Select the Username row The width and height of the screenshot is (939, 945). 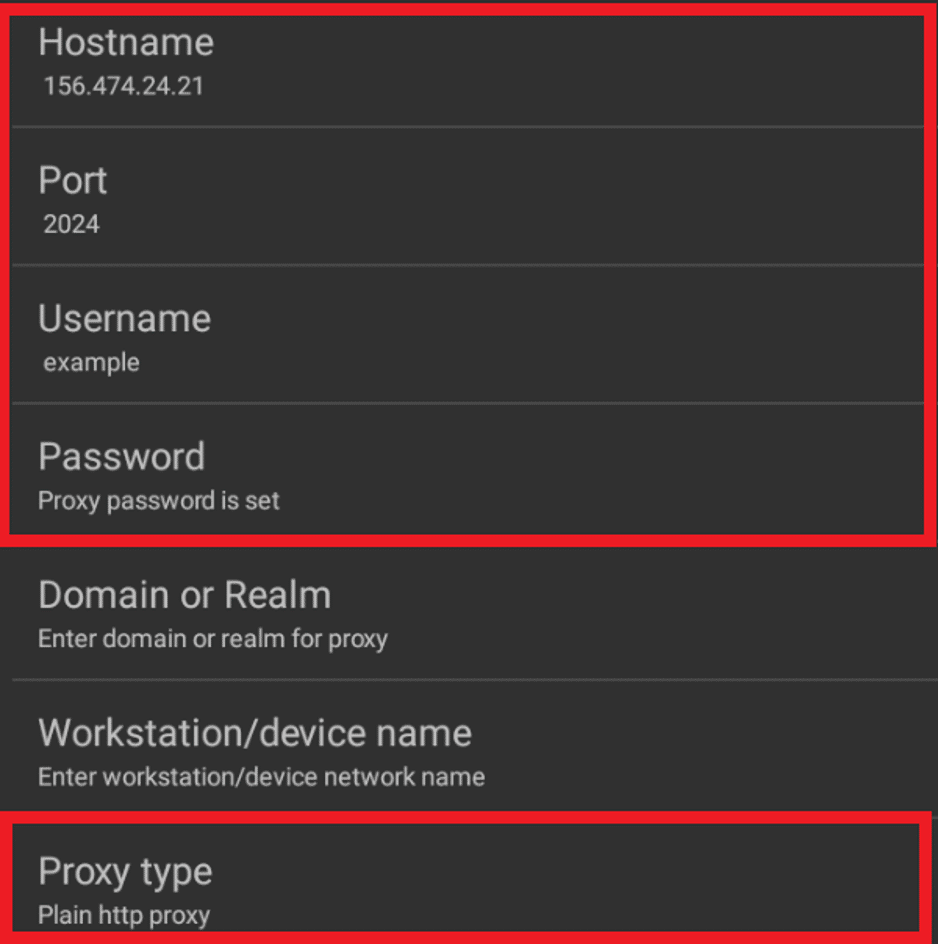[470, 336]
